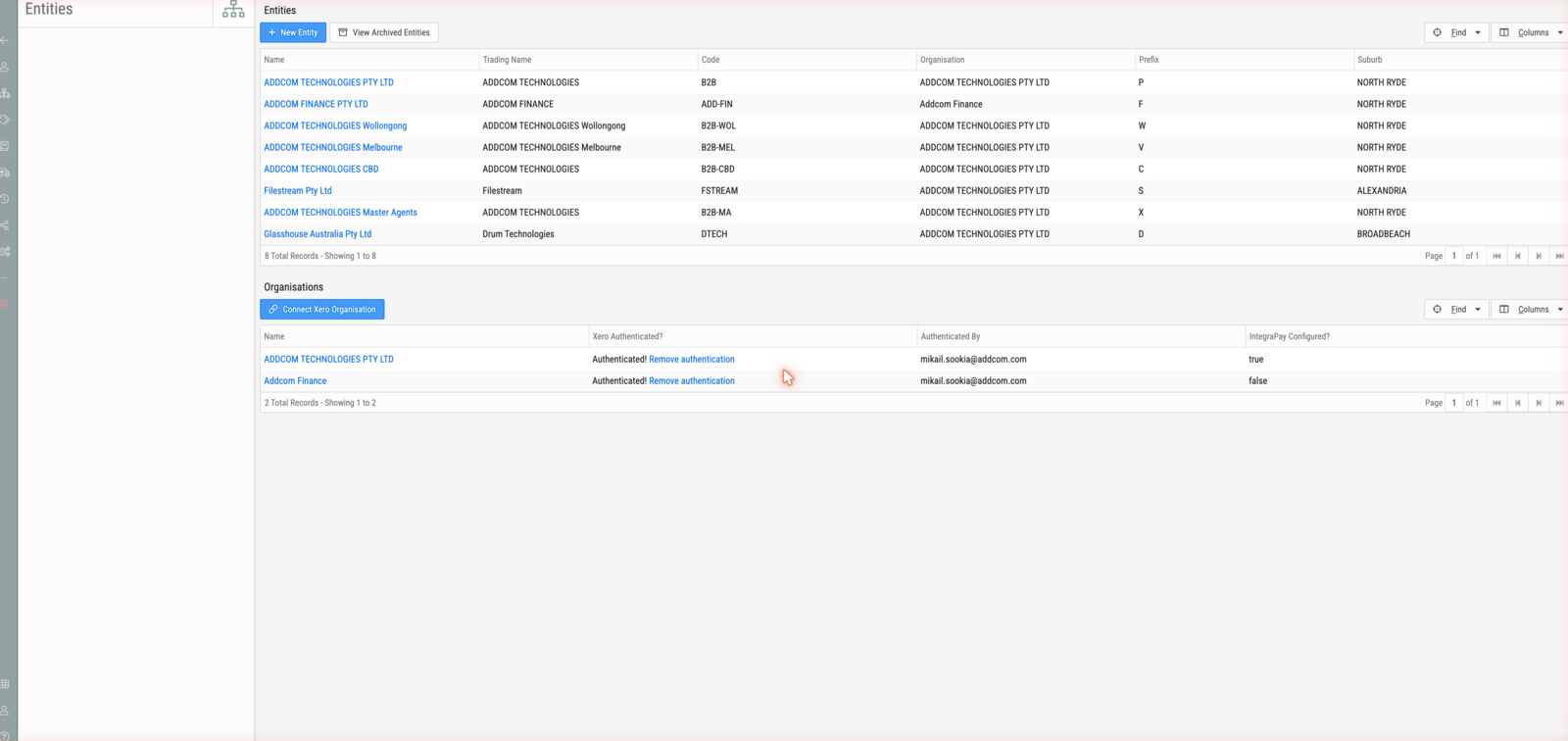This screenshot has height=741, width=1568.
Task: Click View Archived Entities button
Action: 384,32
